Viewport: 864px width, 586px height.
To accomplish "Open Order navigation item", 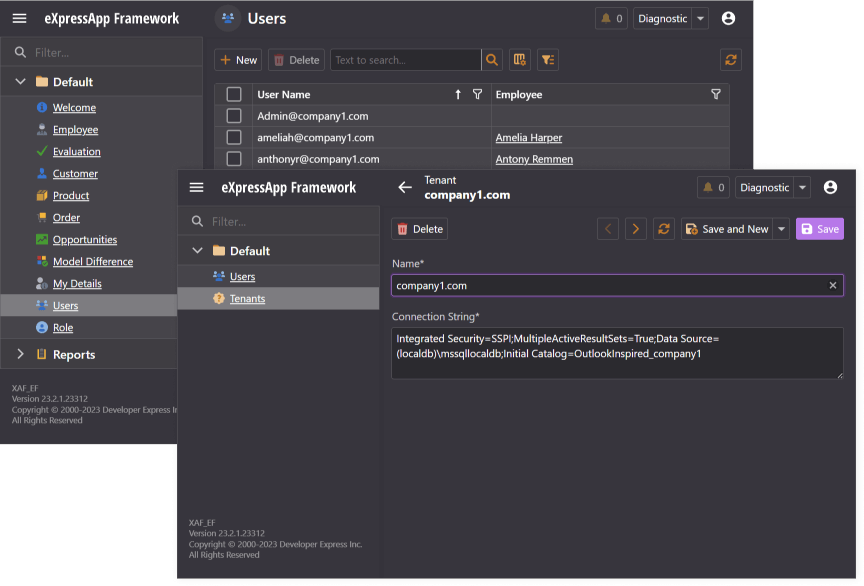I will pos(66,218).
